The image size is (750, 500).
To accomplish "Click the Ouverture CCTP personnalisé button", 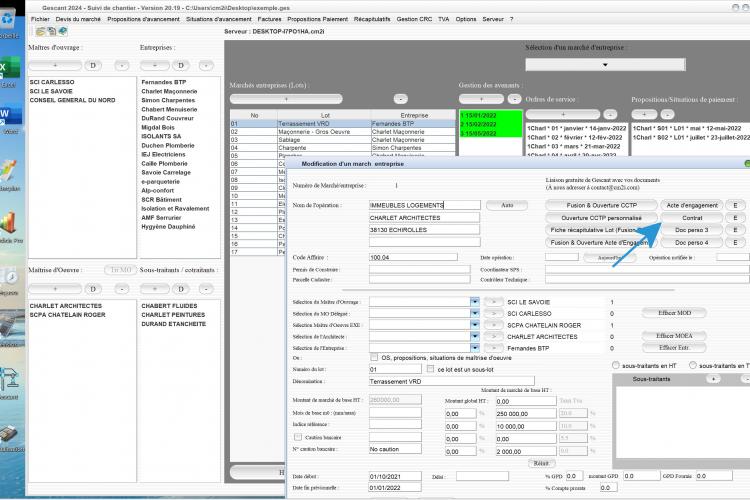I will click(601, 218).
